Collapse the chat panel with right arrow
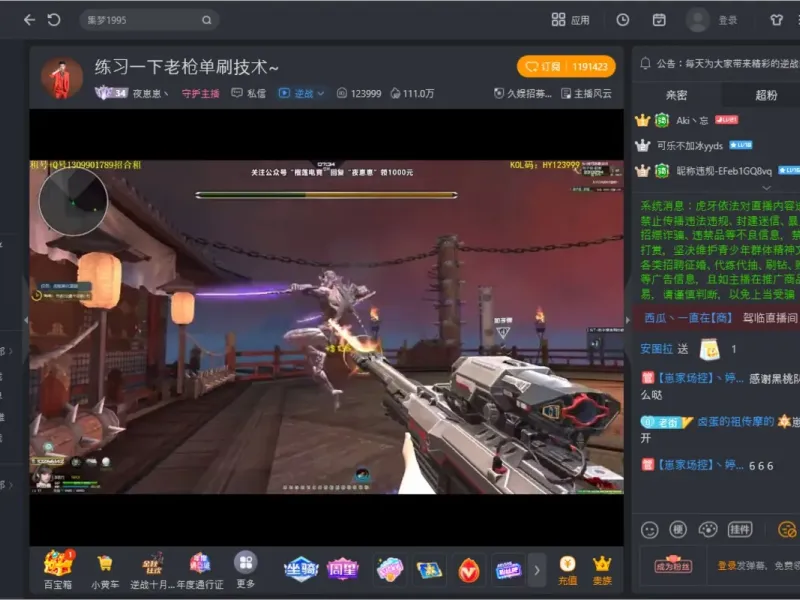Viewport: 800px width, 600px height. pos(628,320)
